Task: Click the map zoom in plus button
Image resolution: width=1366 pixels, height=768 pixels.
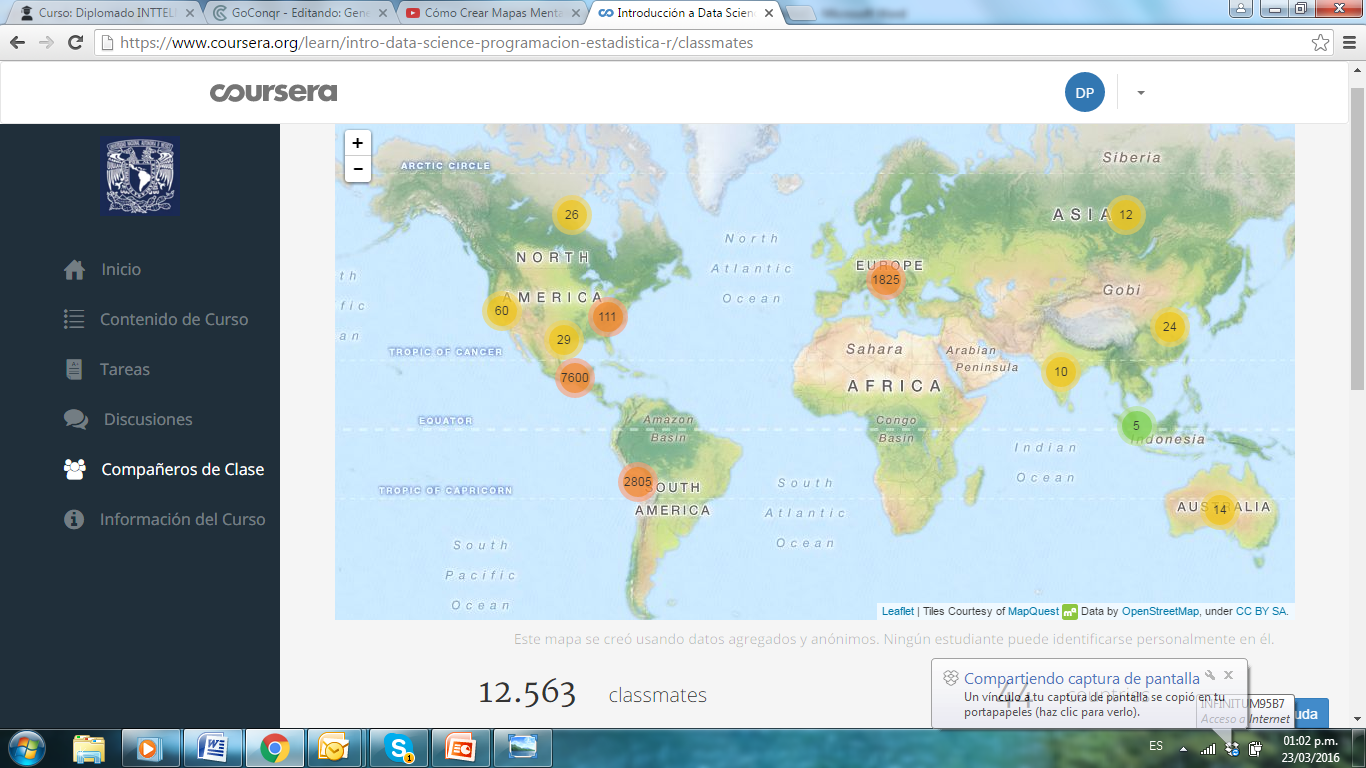Action: 357,143
